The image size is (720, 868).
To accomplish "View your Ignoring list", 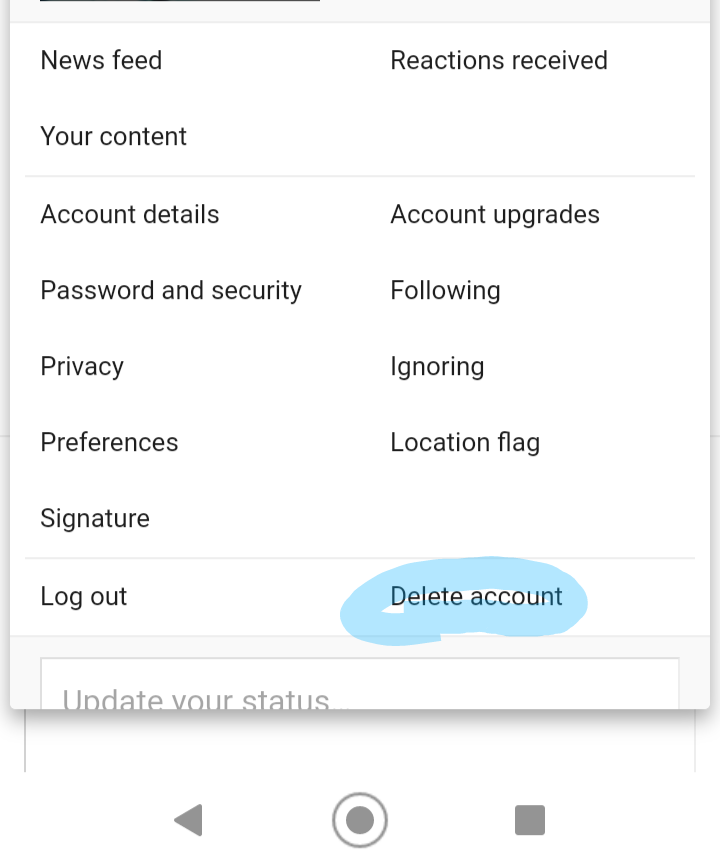I will click(x=437, y=366).
